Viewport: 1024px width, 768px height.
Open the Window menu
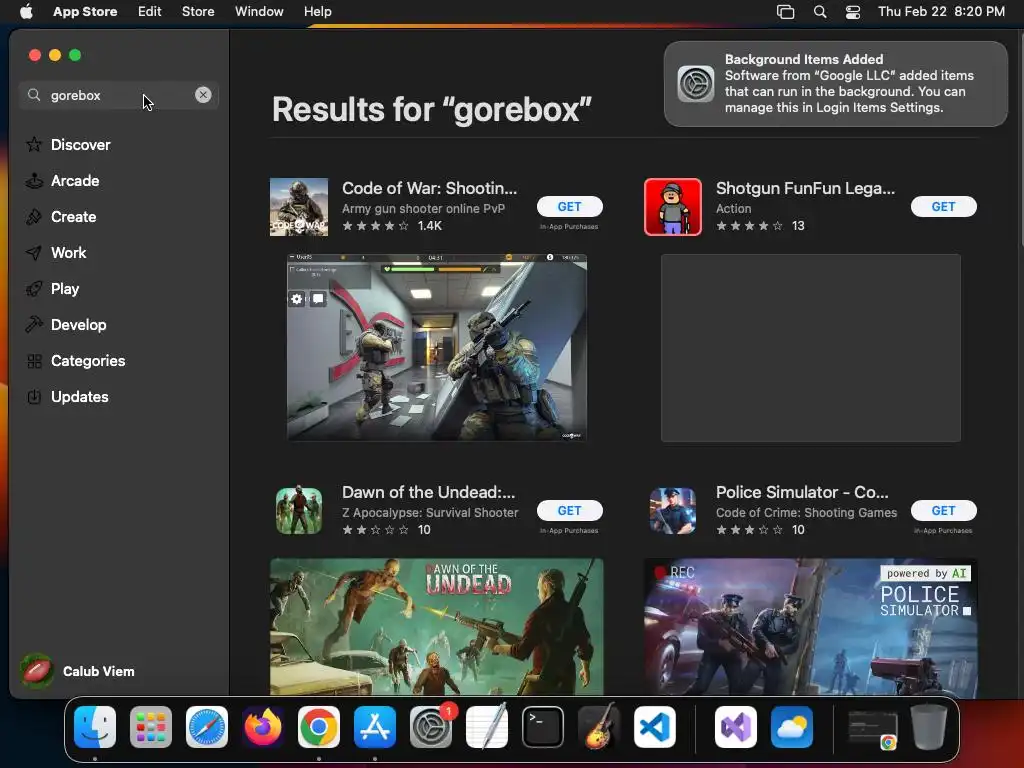point(259,11)
